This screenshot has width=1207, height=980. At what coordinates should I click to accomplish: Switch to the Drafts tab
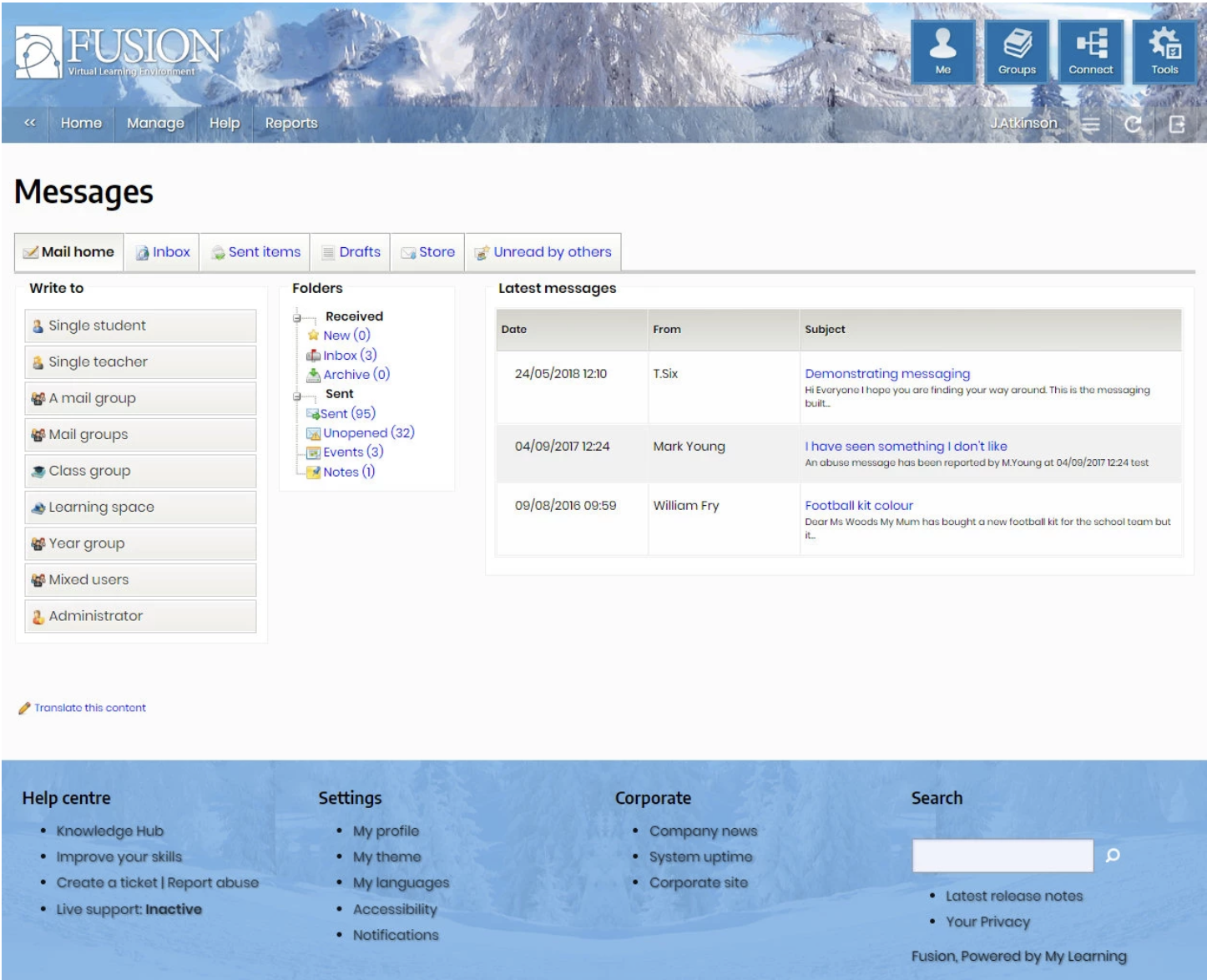coord(351,252)
